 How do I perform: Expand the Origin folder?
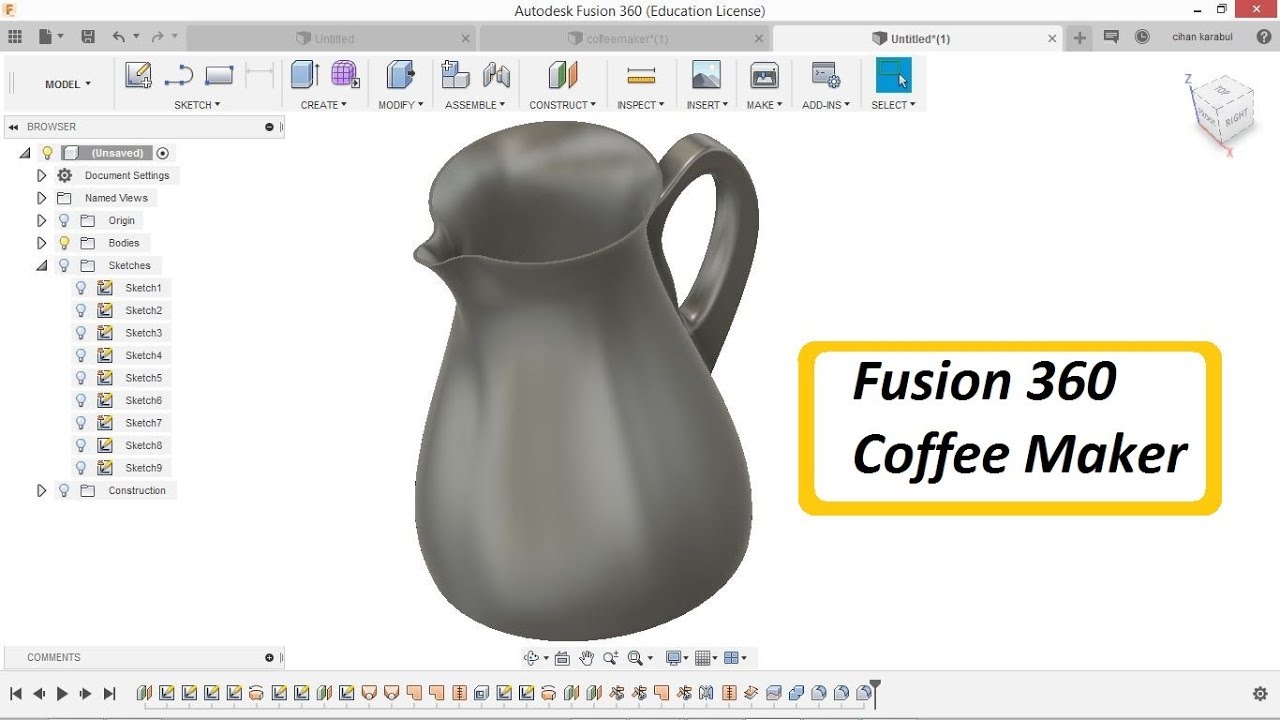point(41,220)
